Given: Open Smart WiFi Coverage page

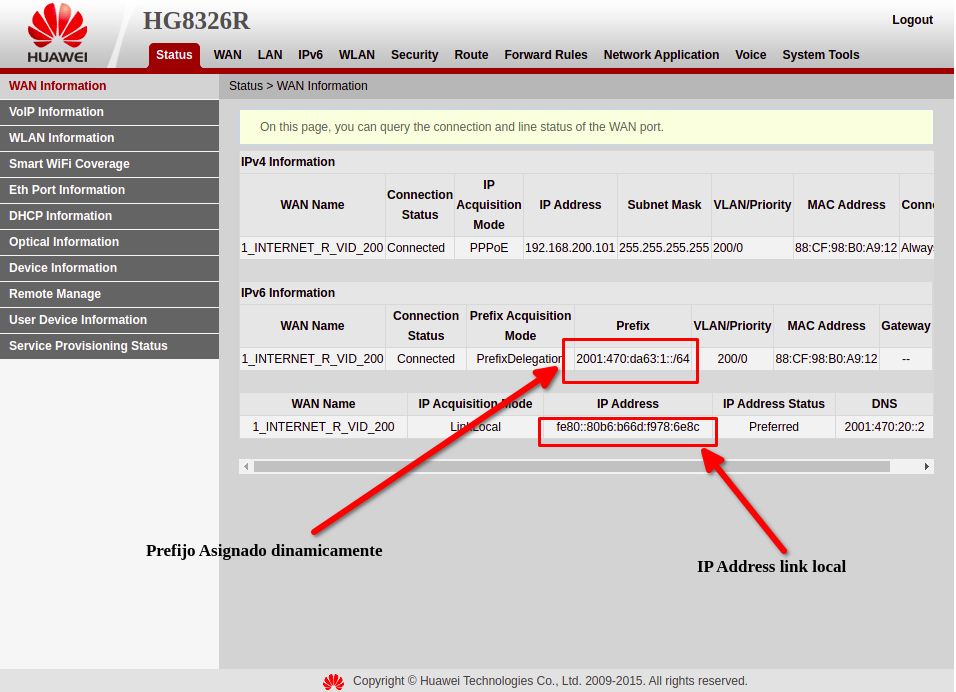Looking at the screenshot, I should click(69, 164).
